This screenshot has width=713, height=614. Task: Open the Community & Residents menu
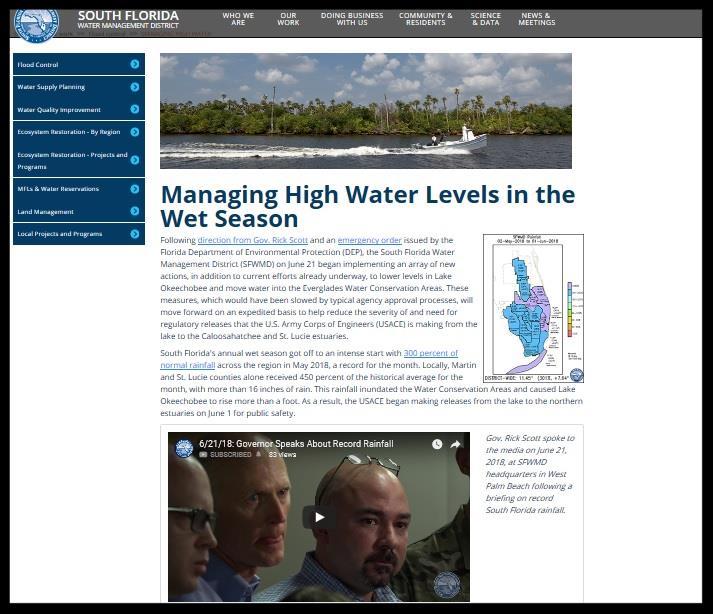(425, 19)
